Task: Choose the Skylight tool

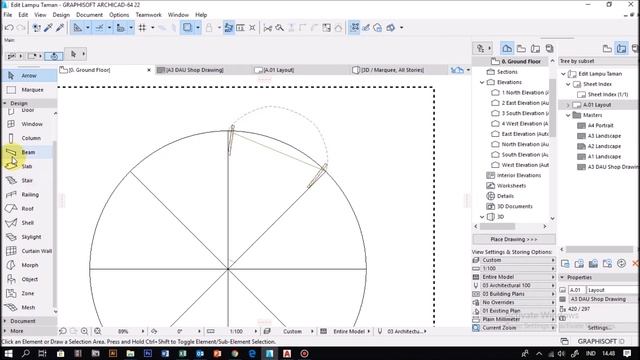Action: 29,237
